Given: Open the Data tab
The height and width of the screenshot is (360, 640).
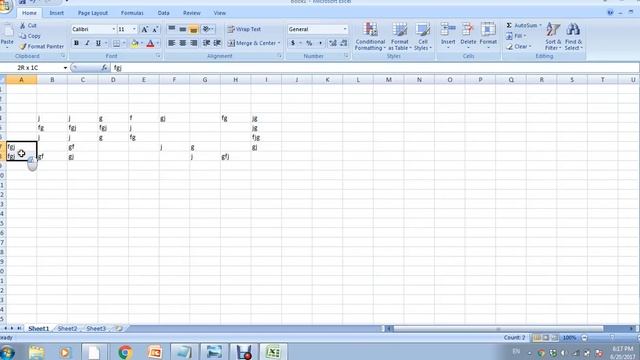Looking at the screenshot, I should pyautogui.click(x=163, y=13).
